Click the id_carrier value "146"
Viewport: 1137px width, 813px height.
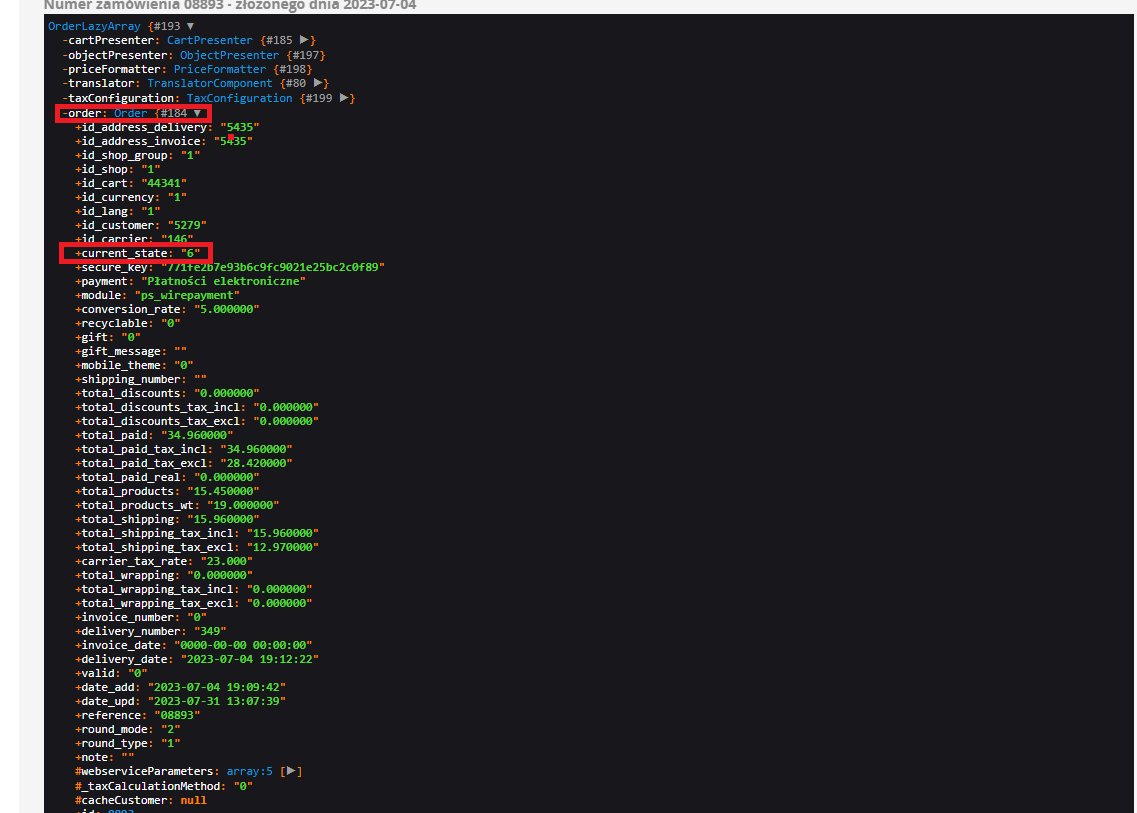point(178,239)
